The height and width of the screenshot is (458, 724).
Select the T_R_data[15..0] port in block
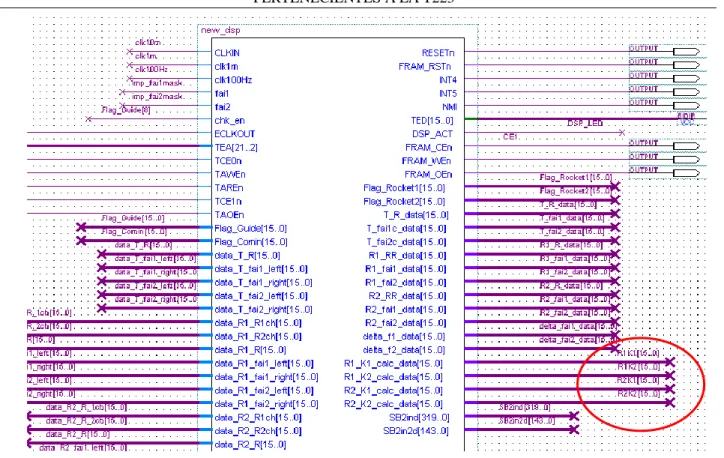(416, 215)
